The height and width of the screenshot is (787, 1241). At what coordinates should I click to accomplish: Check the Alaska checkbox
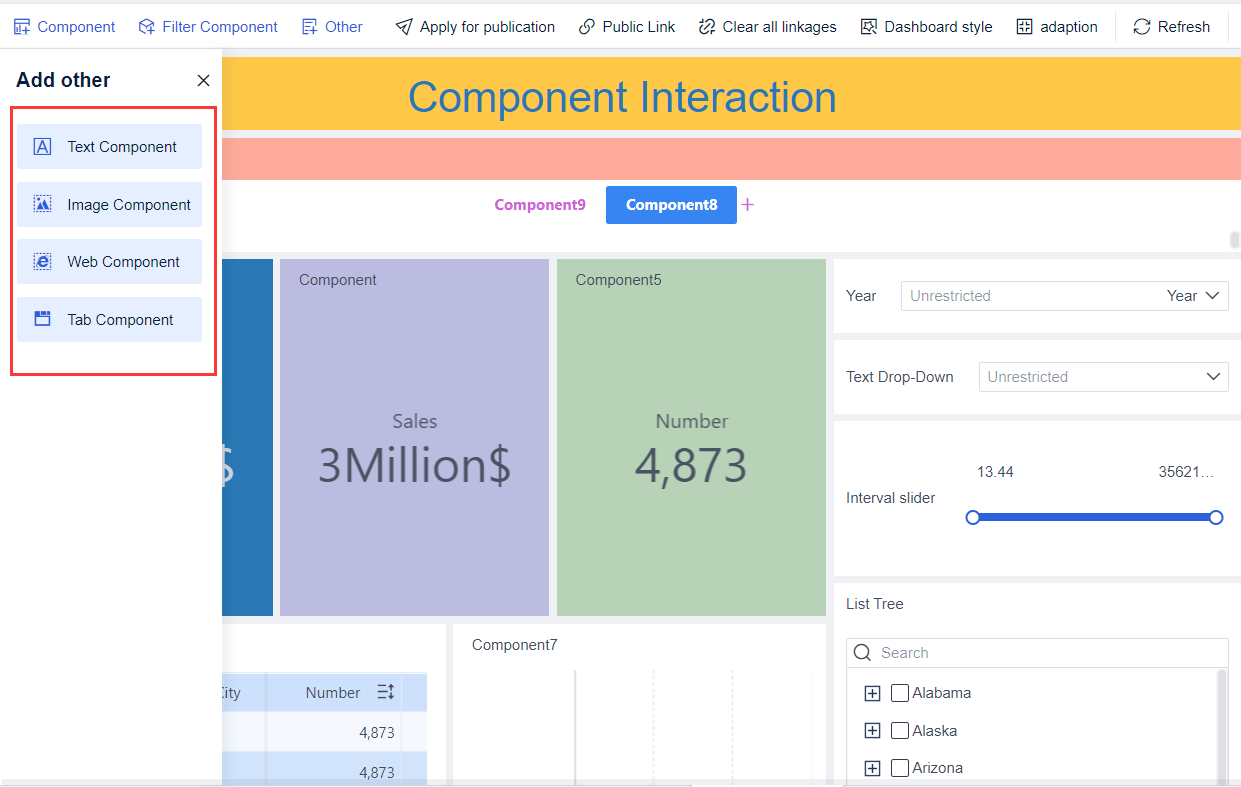coord(899,730)
